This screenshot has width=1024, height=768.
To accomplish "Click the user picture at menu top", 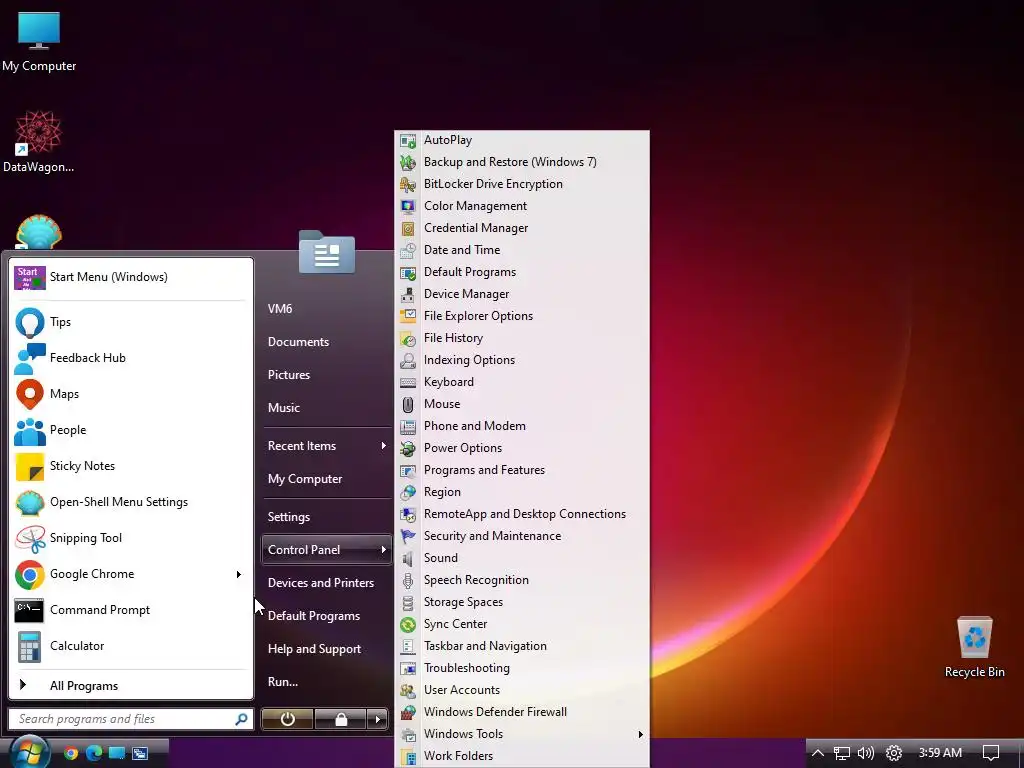I will point(327,252).
